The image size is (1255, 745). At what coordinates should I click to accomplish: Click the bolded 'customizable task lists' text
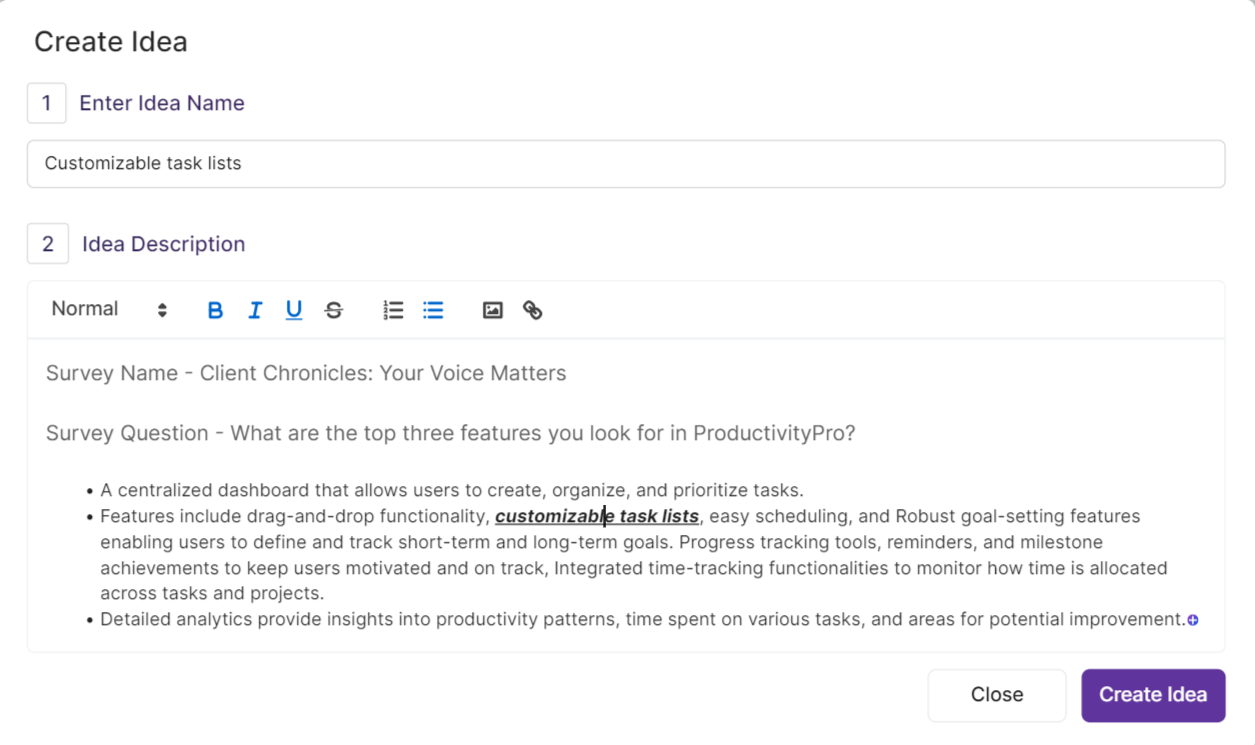coord(598,516)
